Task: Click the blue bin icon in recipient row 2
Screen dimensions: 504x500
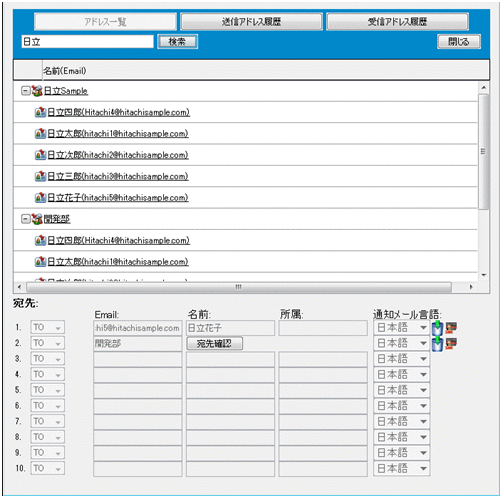Action: pos(437,344)
